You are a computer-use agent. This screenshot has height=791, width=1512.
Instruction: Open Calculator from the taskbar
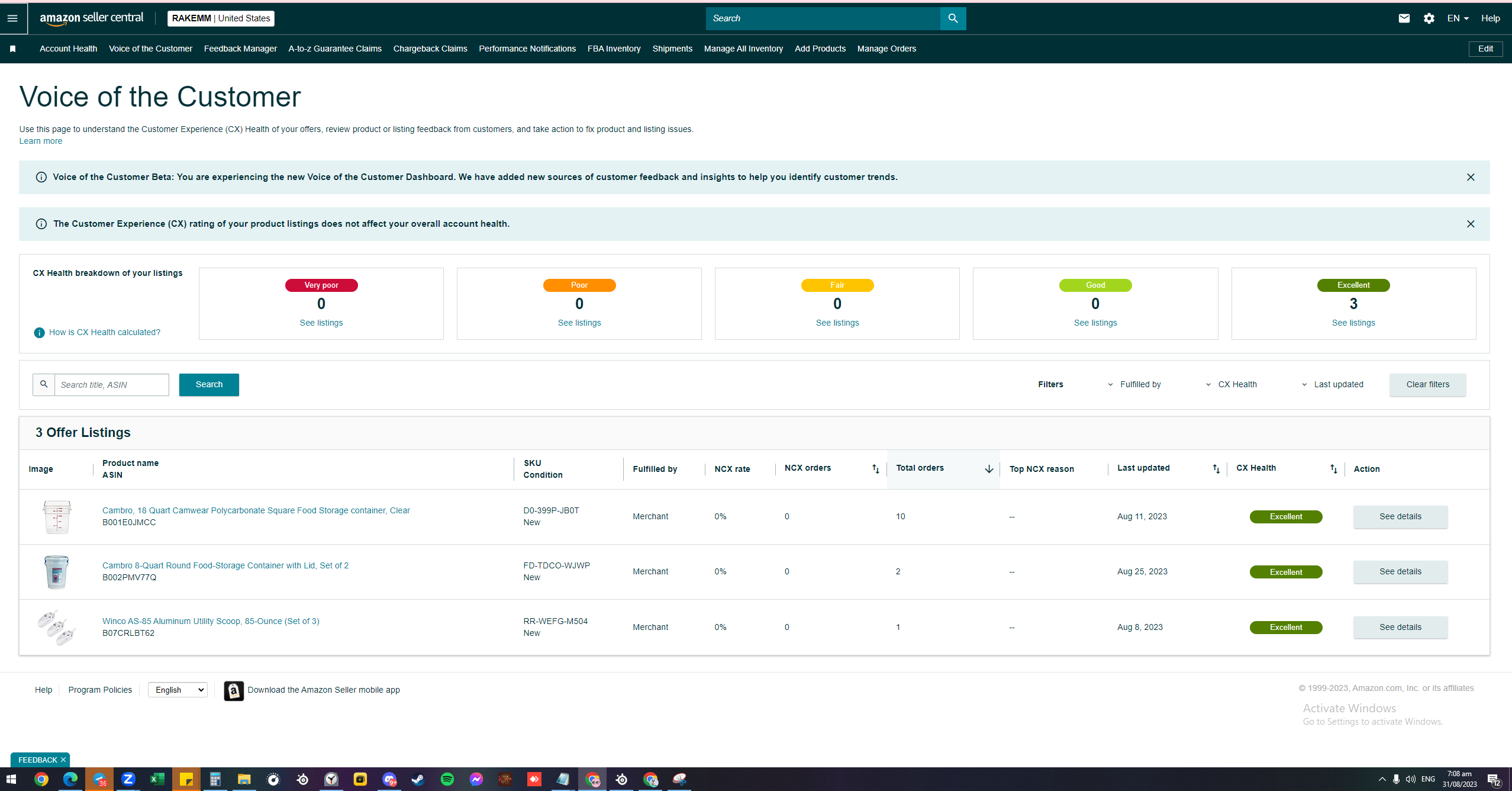(215, 779)
